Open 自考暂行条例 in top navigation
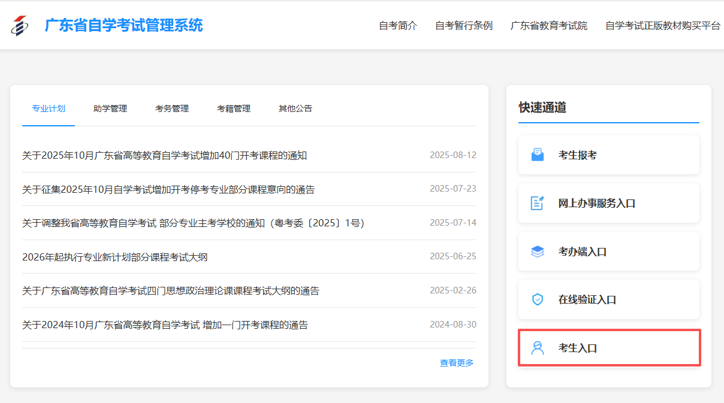This screenshot has width=724, height=403. (x=463, y=25)
